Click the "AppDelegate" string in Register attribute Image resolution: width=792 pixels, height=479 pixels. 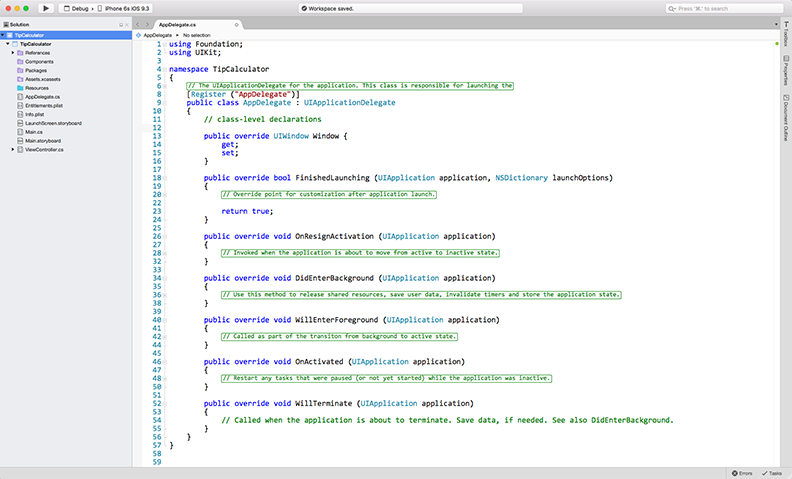[263, 94]
